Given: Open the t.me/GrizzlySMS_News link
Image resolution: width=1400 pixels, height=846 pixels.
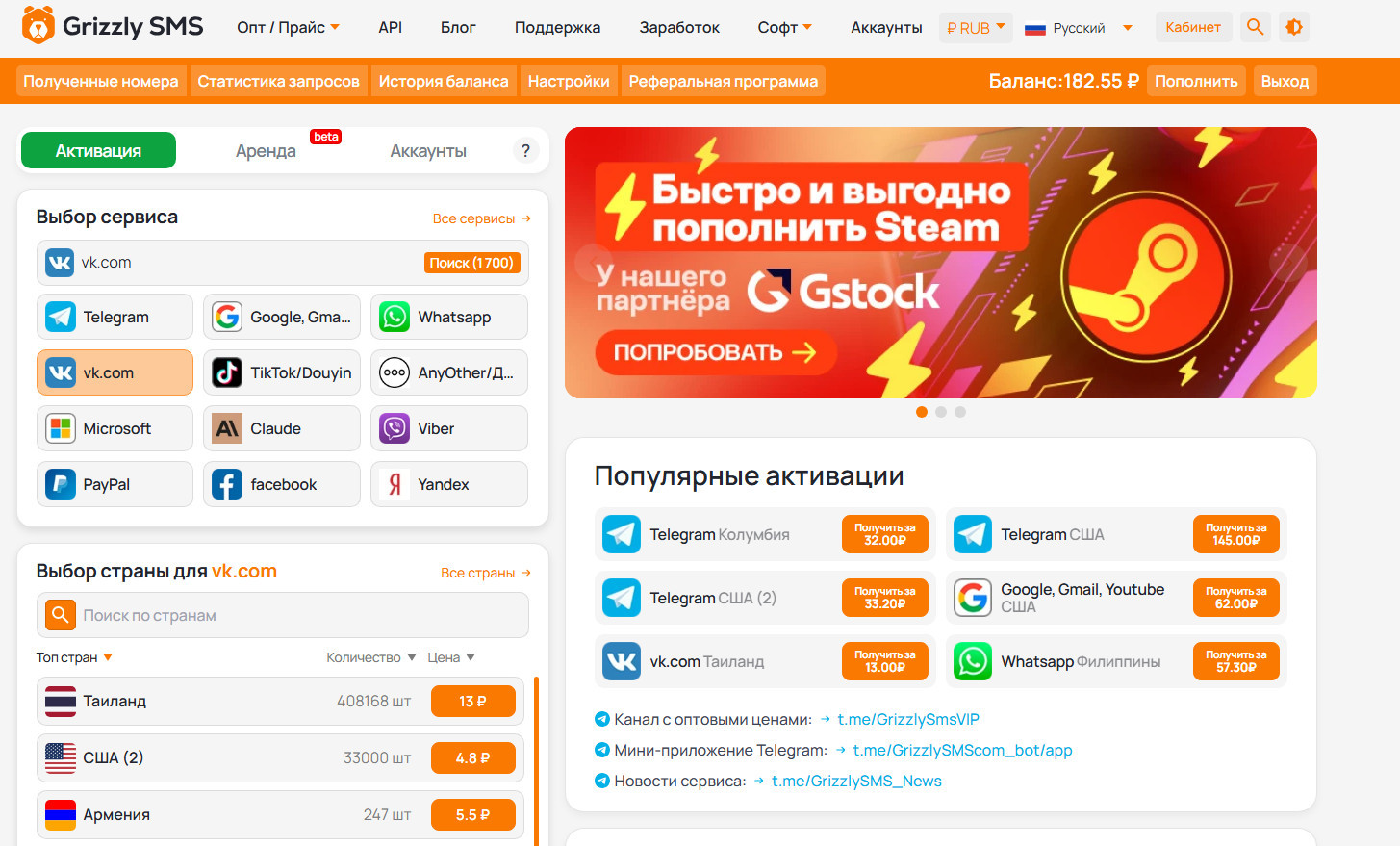Looking at the screenshot, I should 856,781.
